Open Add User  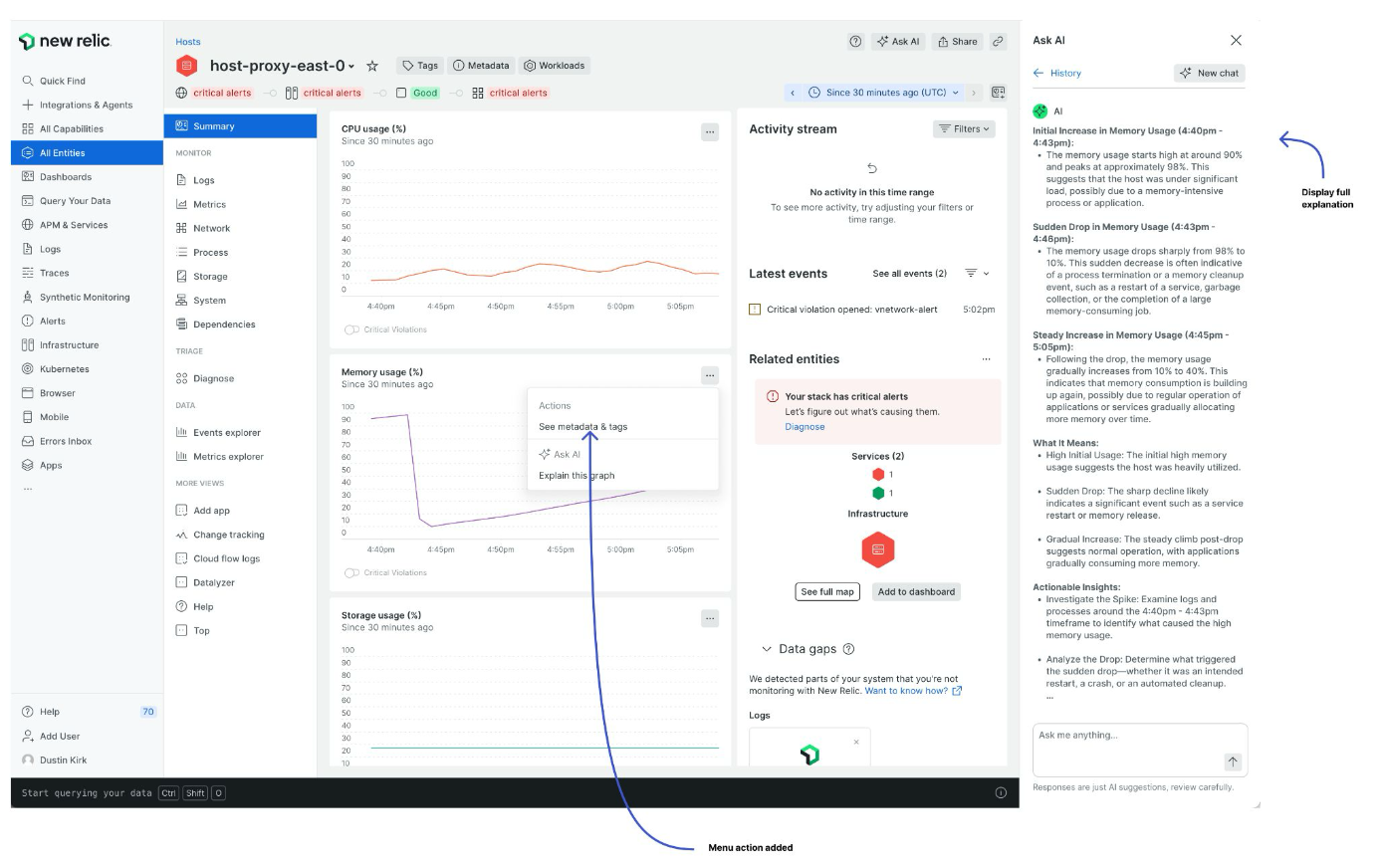(x=51, y=736)
